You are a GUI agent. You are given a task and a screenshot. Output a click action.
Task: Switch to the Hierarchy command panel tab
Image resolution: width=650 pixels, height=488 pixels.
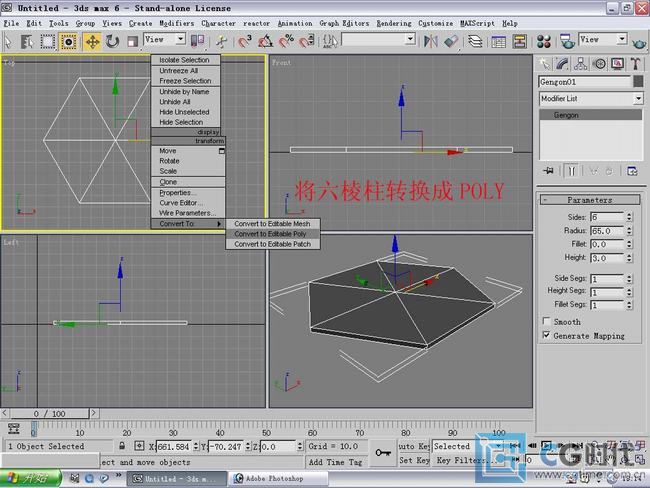click(x=581, y=64)
